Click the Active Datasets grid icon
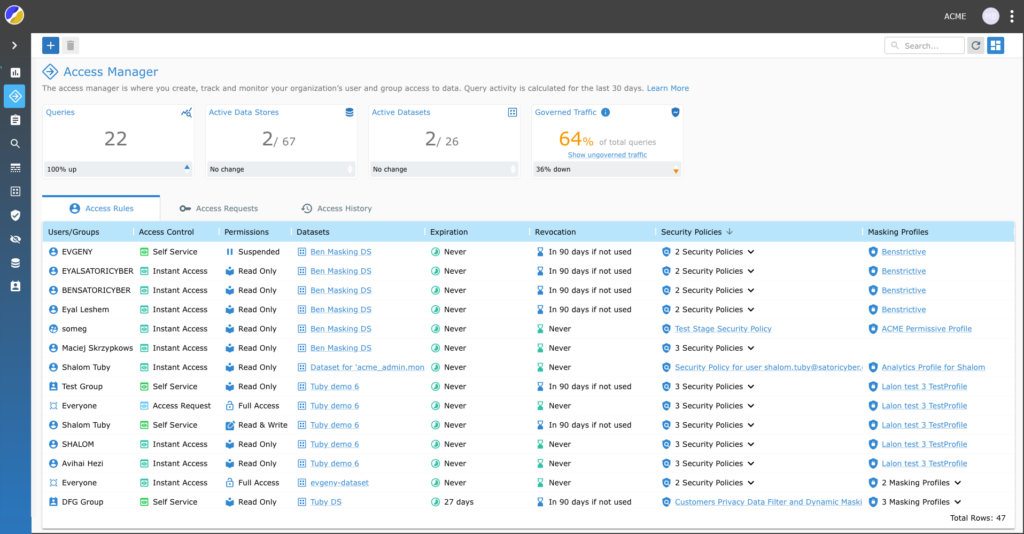 coord(513,112)
